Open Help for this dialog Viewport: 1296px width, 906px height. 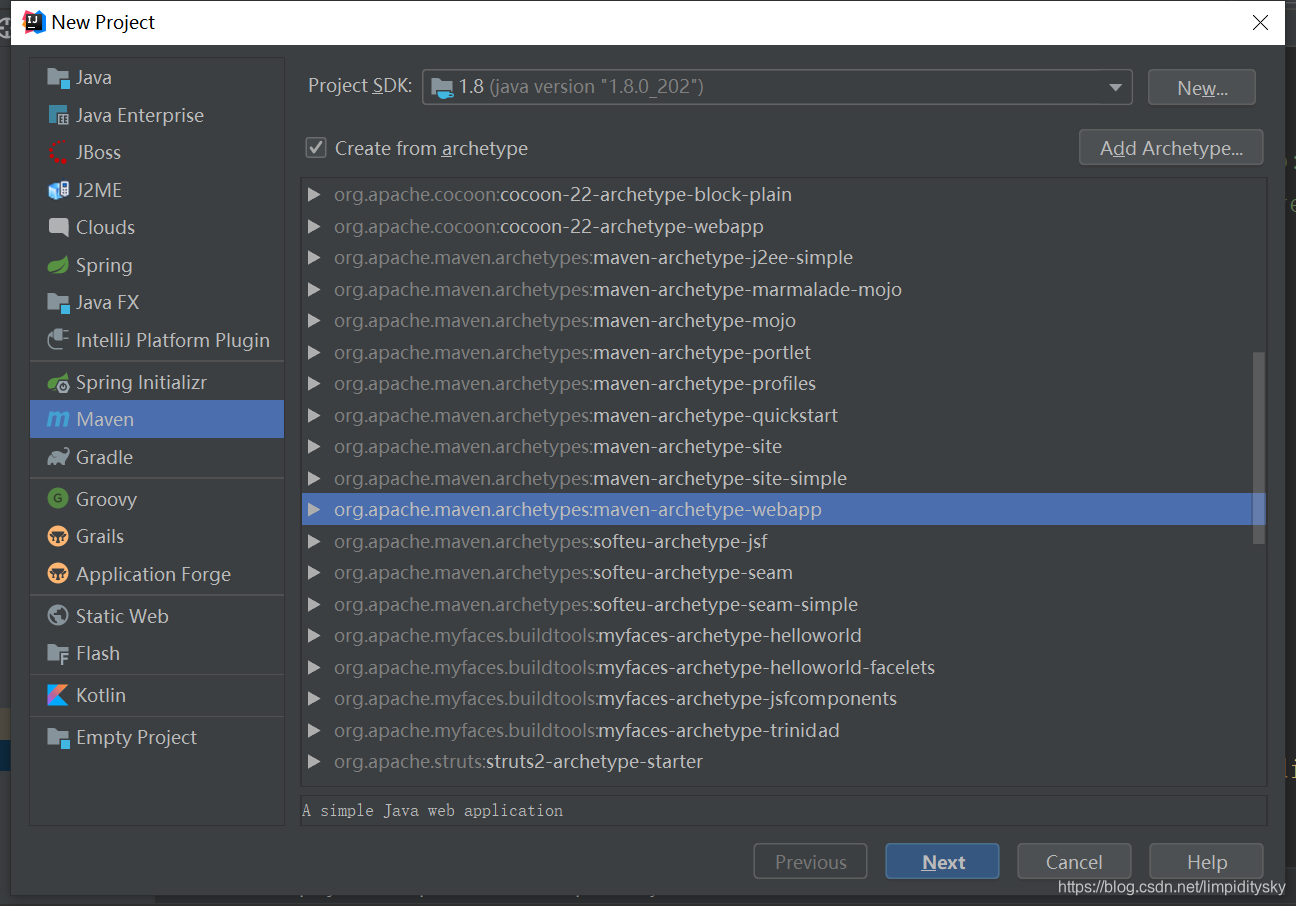(x=1206, y=862)
